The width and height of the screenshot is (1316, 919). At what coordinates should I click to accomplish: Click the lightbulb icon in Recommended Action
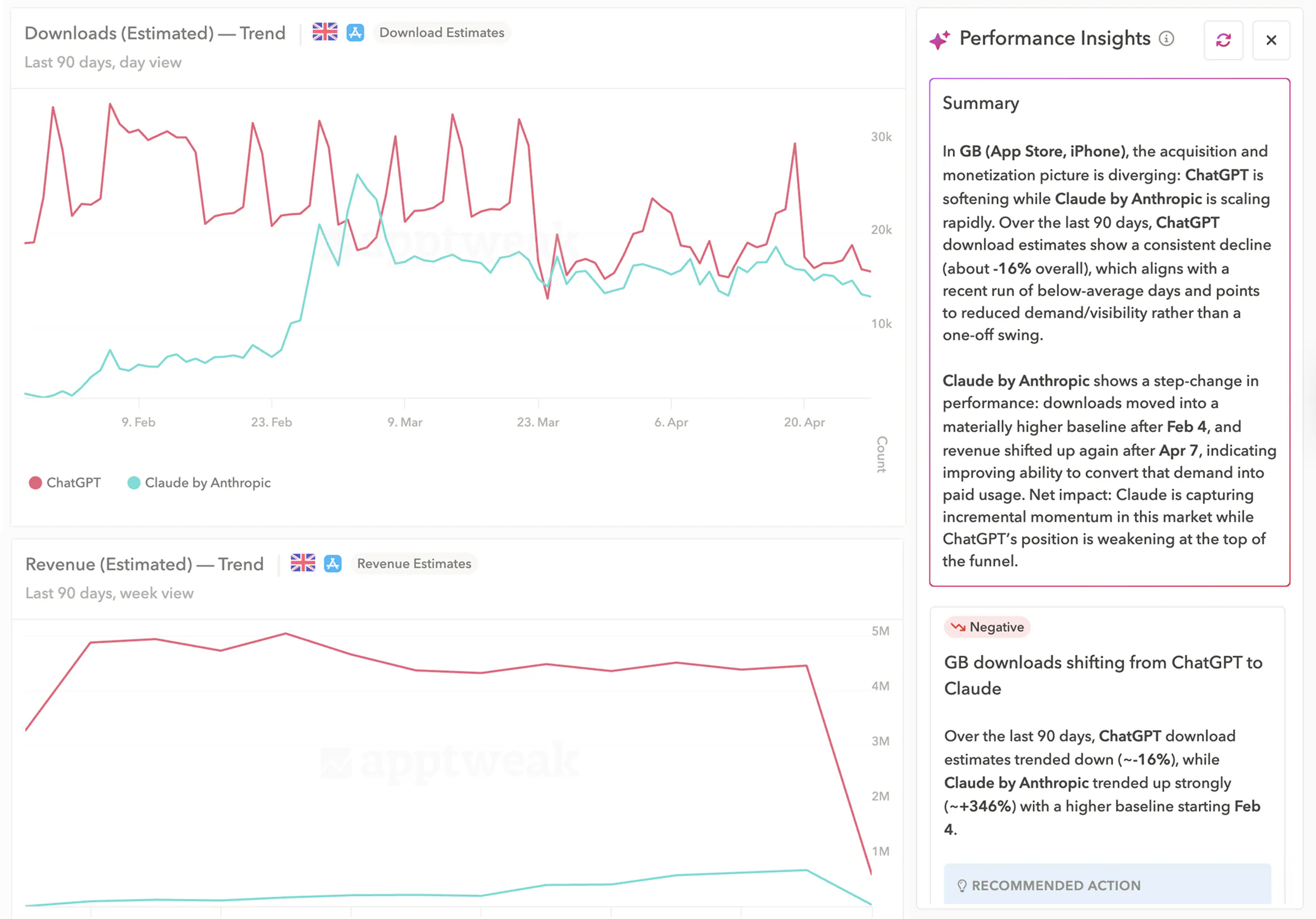[963, 885]
